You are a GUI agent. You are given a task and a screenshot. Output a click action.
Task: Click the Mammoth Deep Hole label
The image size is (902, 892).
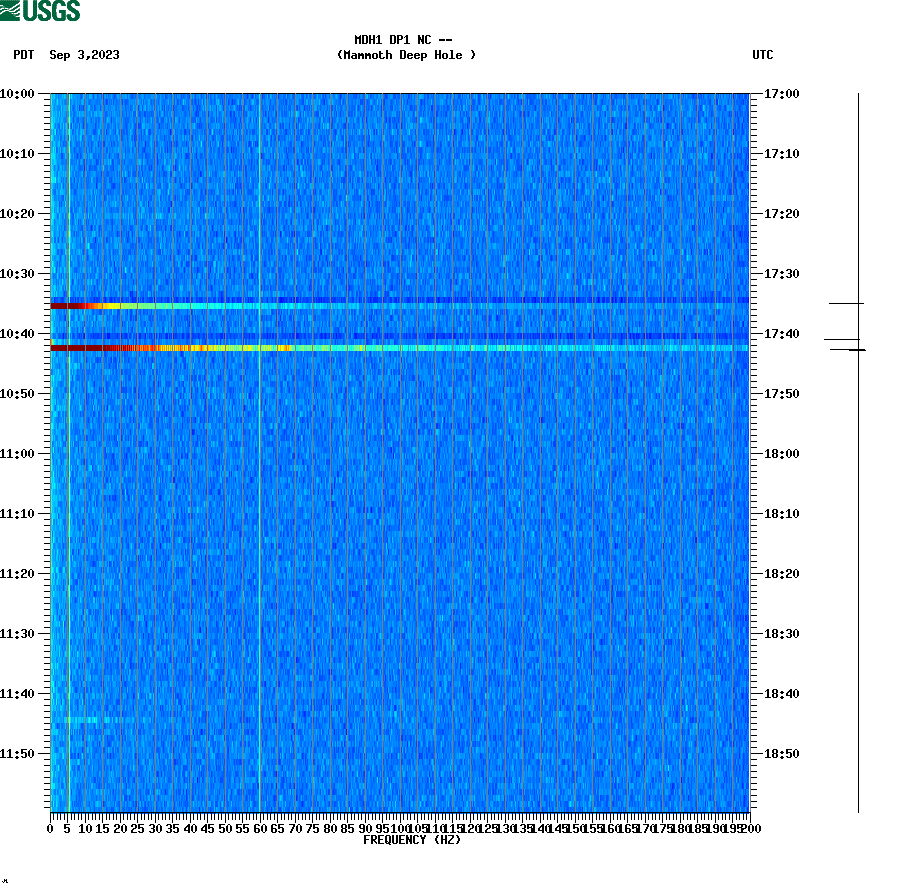coord(409,56)
